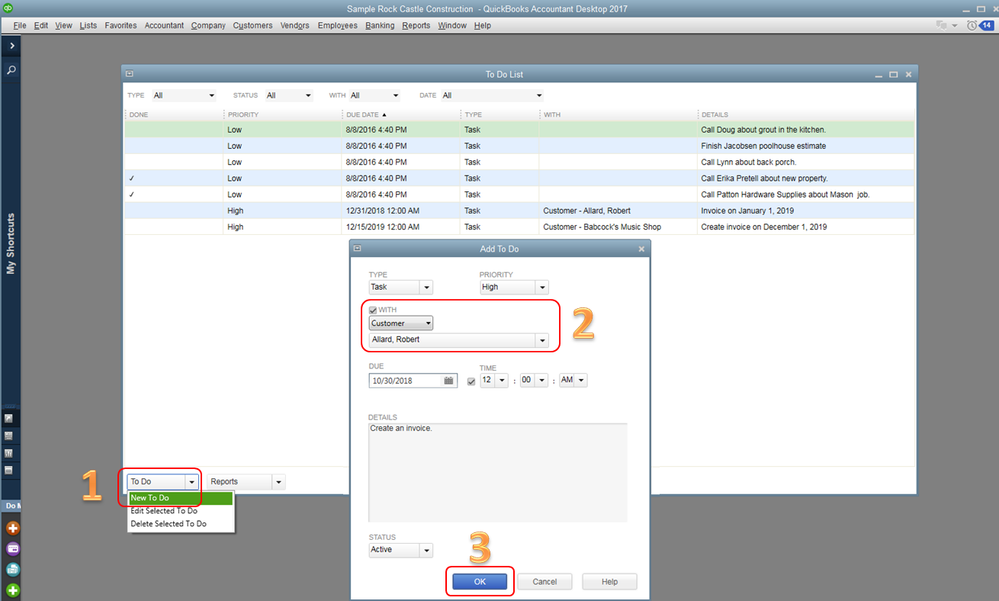Click the fourth gray sidebar shortcut icon
The height and width of the screenshot is (601, 999).
click(9, 470)
